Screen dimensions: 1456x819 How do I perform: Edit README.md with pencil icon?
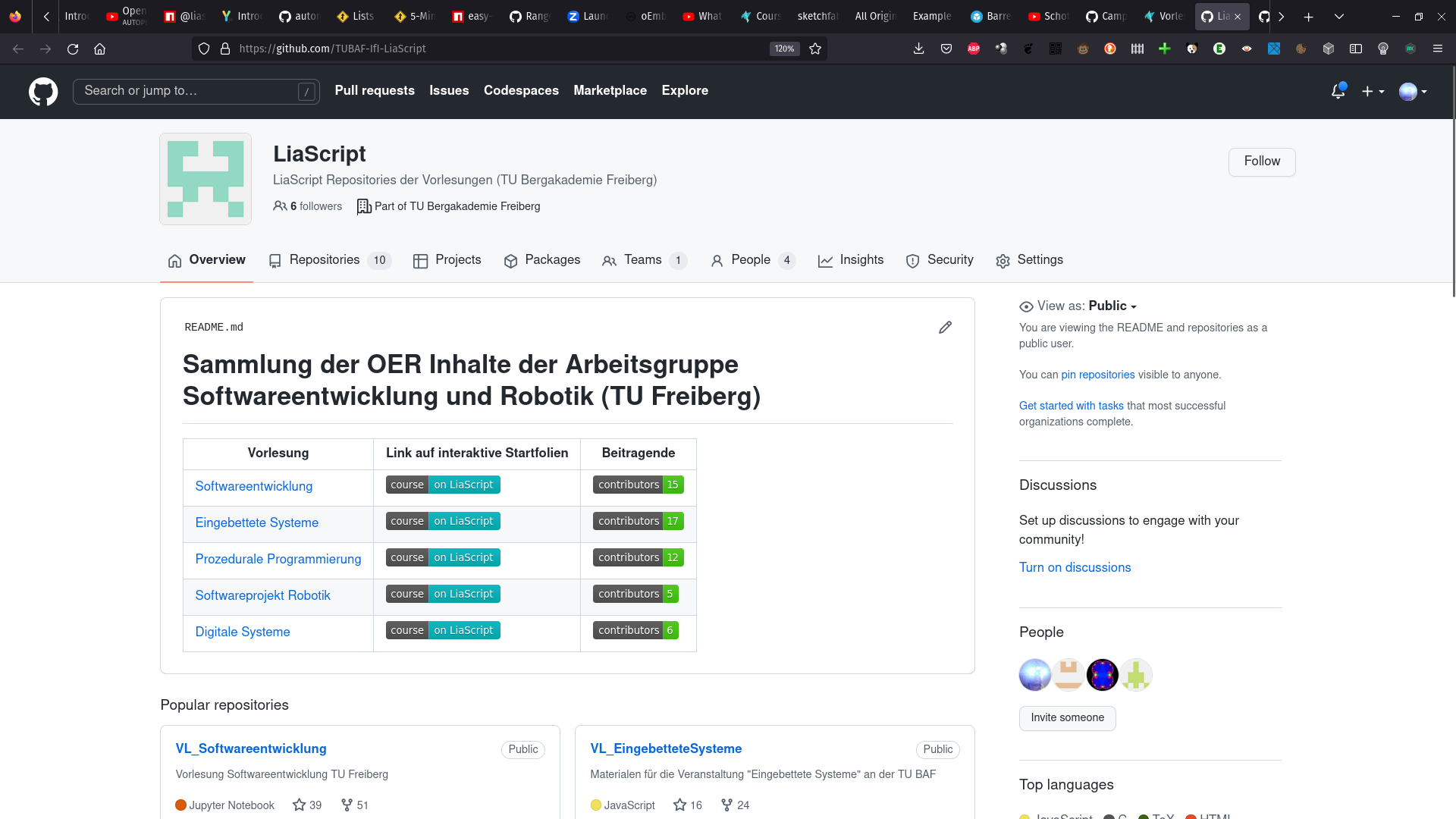[945, 328]
